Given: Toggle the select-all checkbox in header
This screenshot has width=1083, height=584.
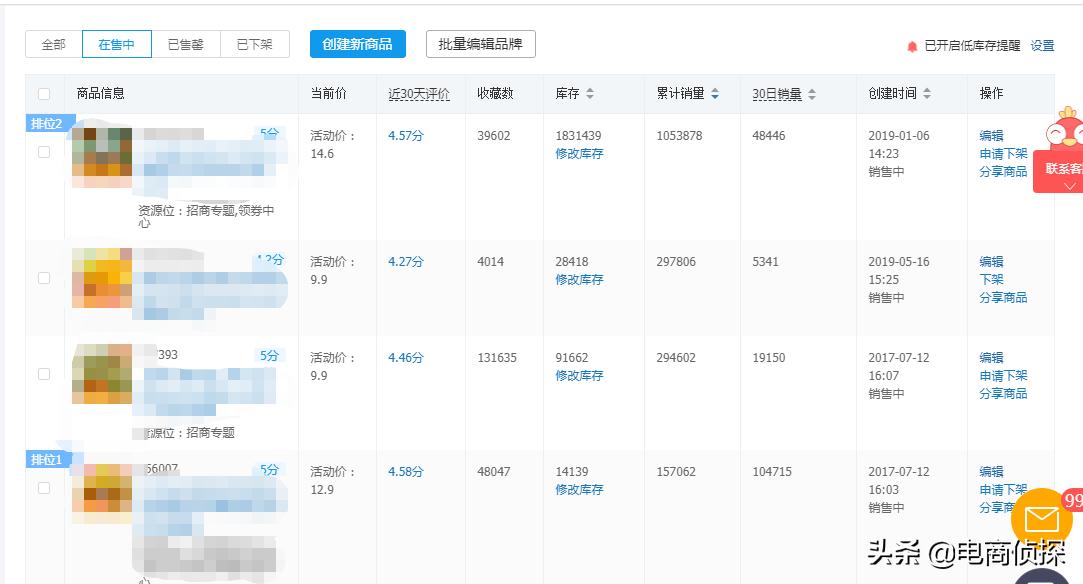Looking at the screenshot, I should [x=44, y=94].
